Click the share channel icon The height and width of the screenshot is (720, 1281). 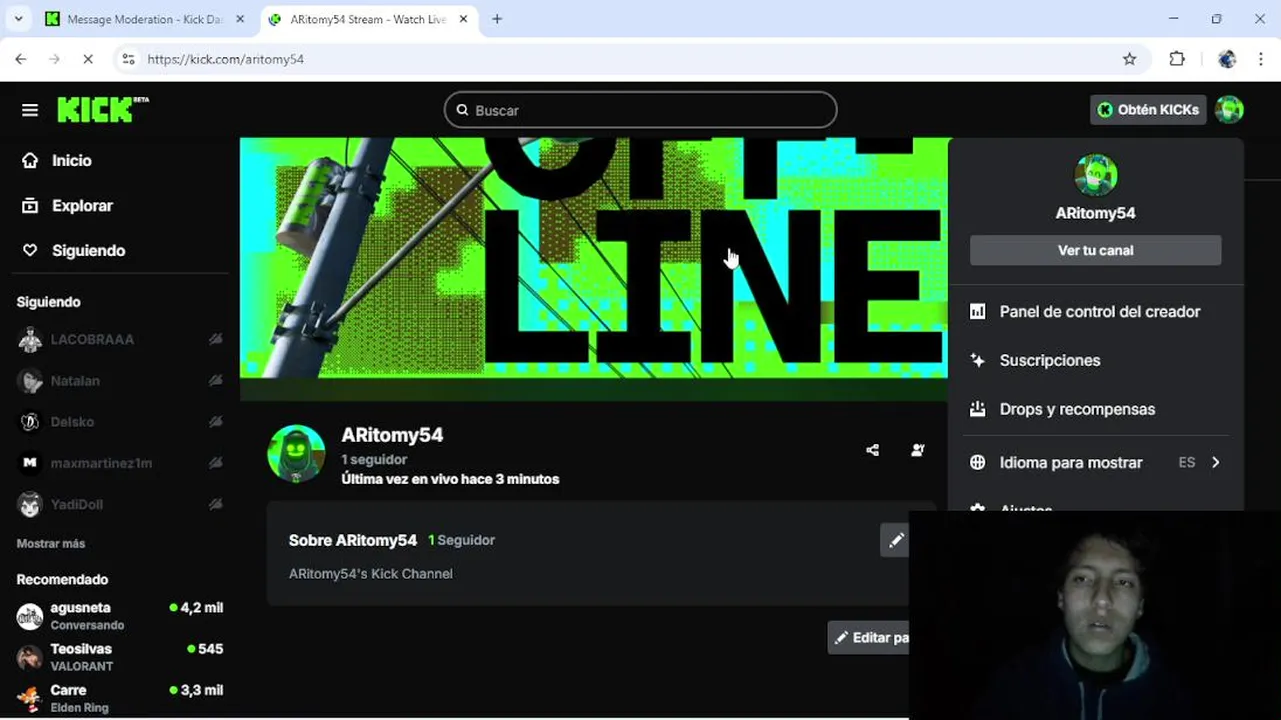tap(872, 450)
